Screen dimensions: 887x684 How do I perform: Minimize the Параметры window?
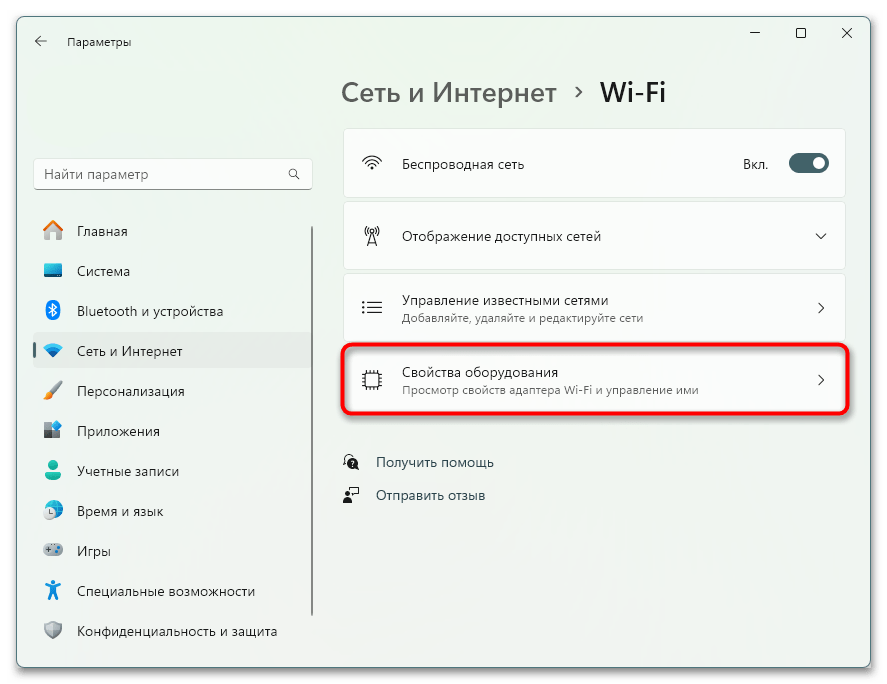click(755, 33)
